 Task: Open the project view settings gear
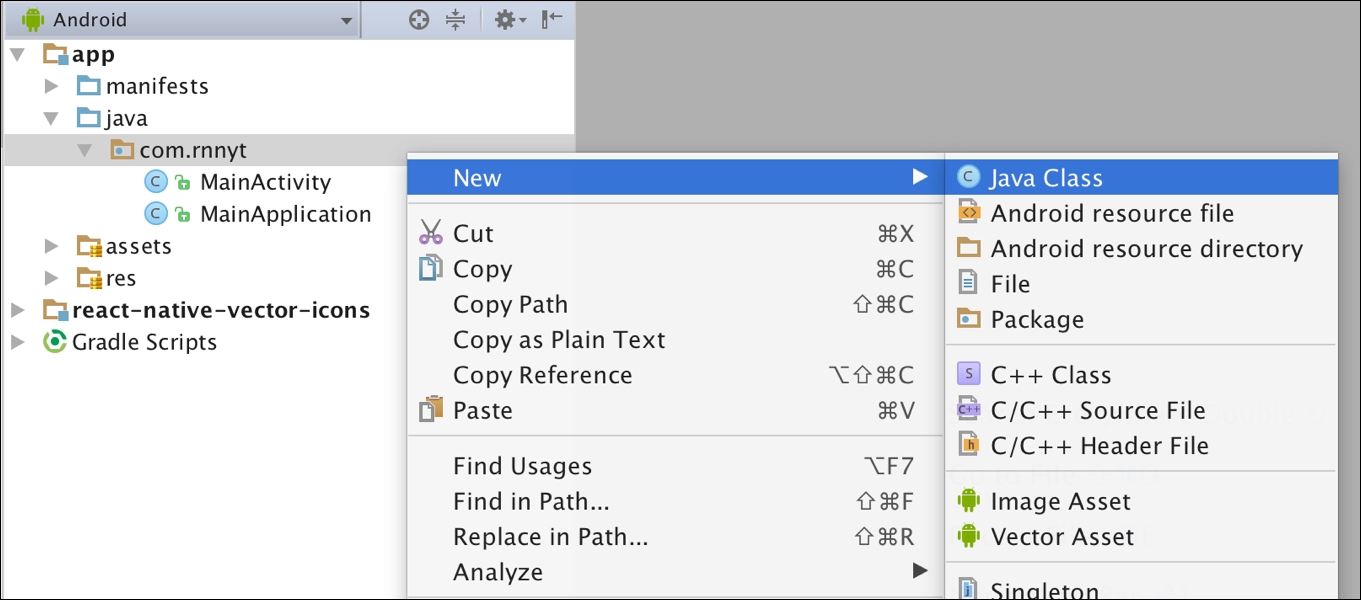point(510,19)
